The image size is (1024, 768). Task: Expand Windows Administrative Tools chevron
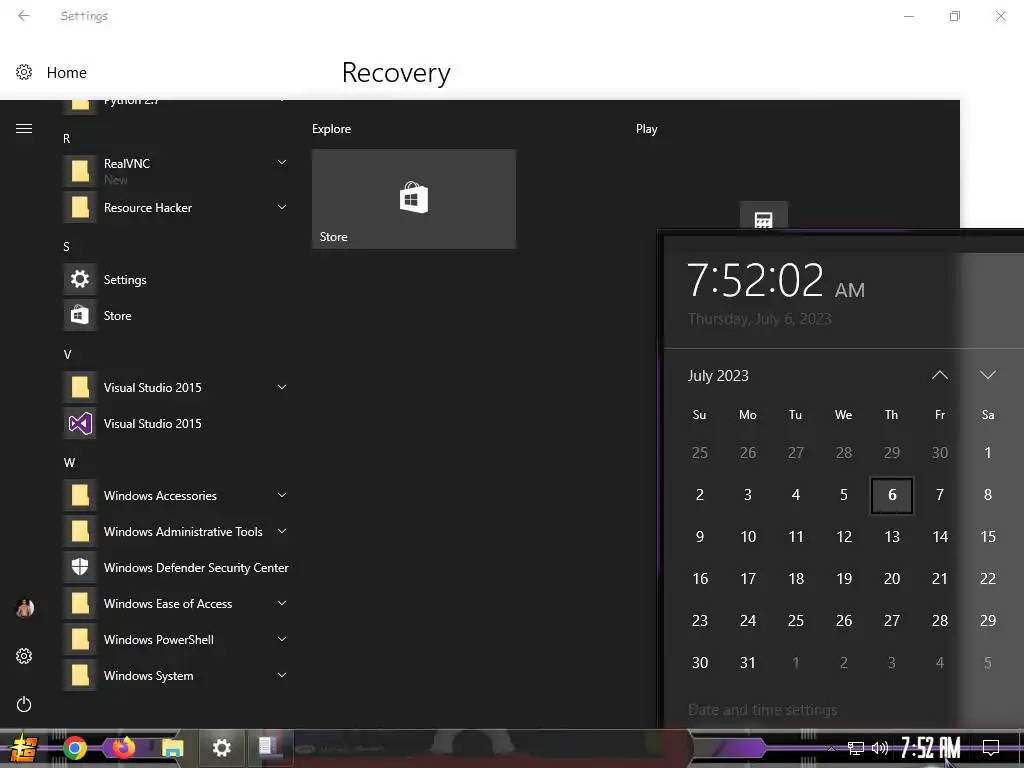[281, 532]
